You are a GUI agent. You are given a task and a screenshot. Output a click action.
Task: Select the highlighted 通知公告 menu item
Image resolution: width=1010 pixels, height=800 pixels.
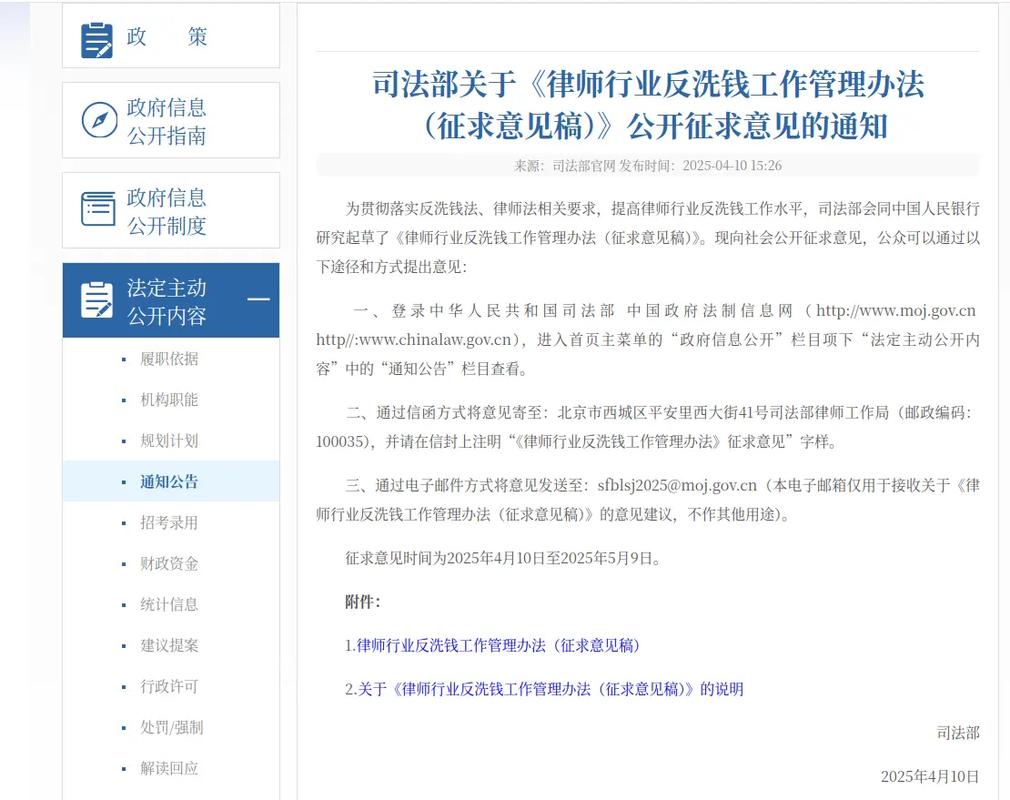pos(169,481)
